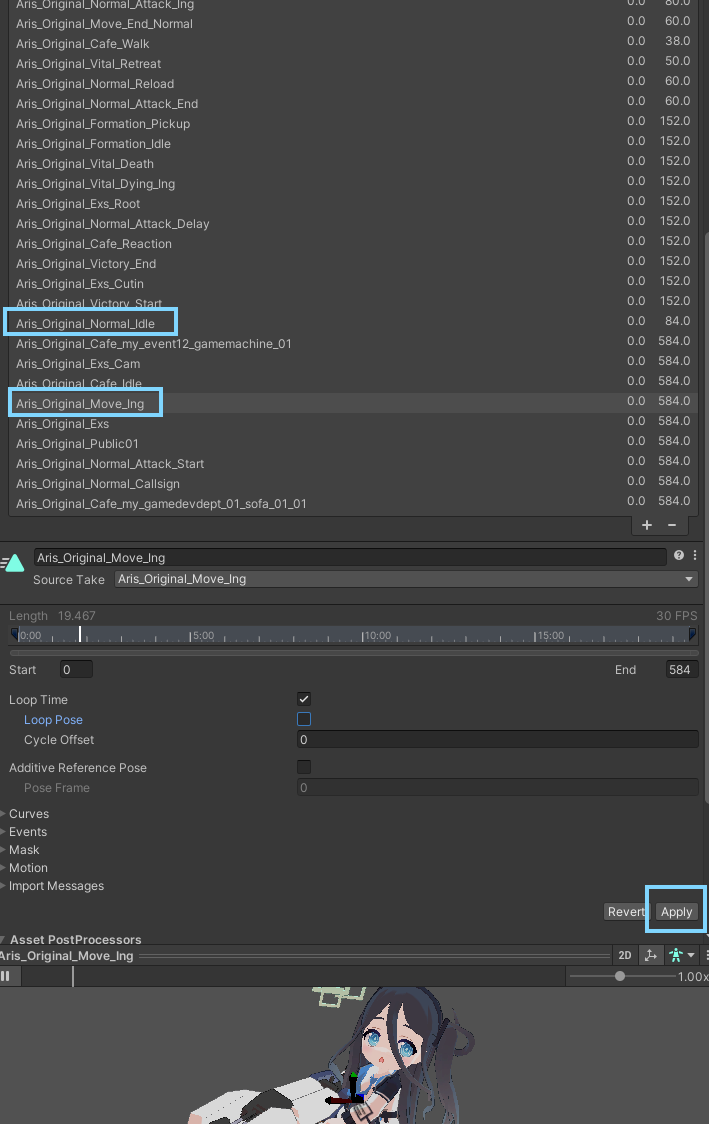Viewport: 709px width, 1124px height.
Task: Open the help icon beside the clip name
Action: click(x=679, y=556)
